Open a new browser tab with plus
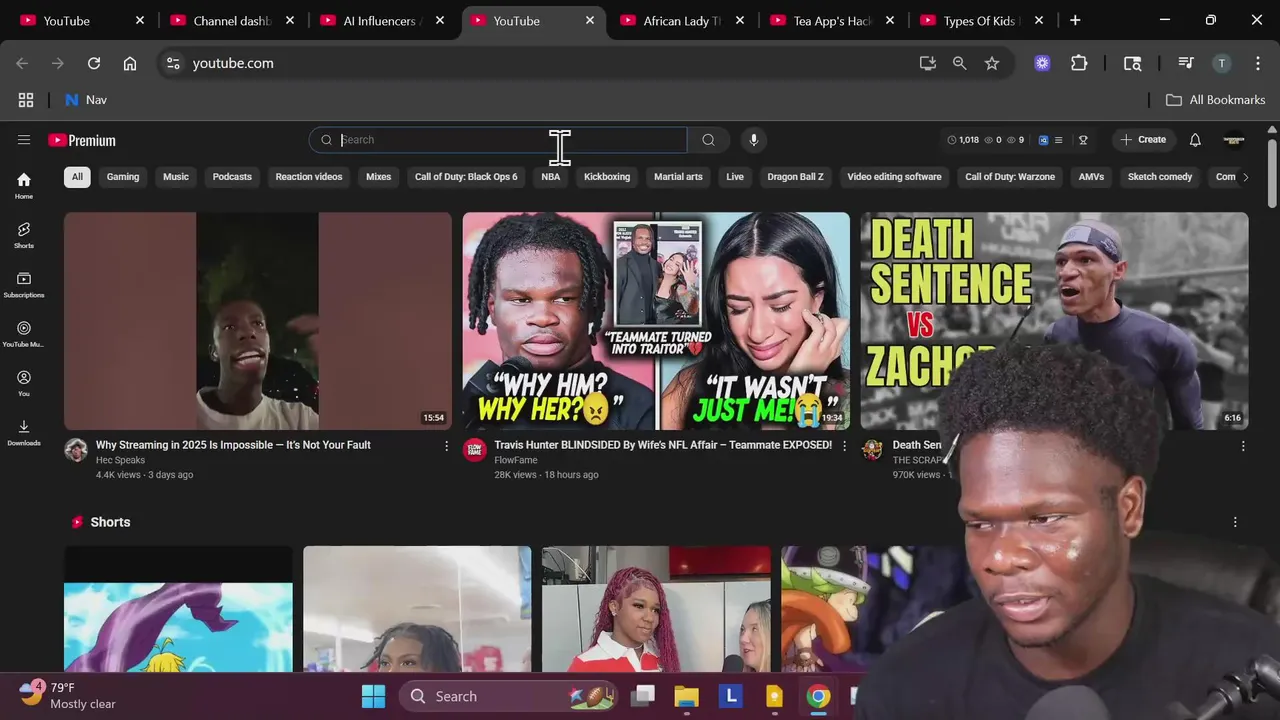 pos(1075,21)
